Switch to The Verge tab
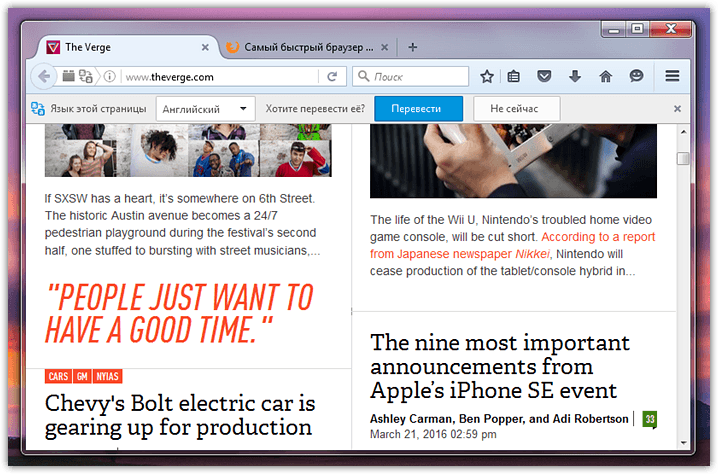Screen dimensions: 718x474 point(120,47)
